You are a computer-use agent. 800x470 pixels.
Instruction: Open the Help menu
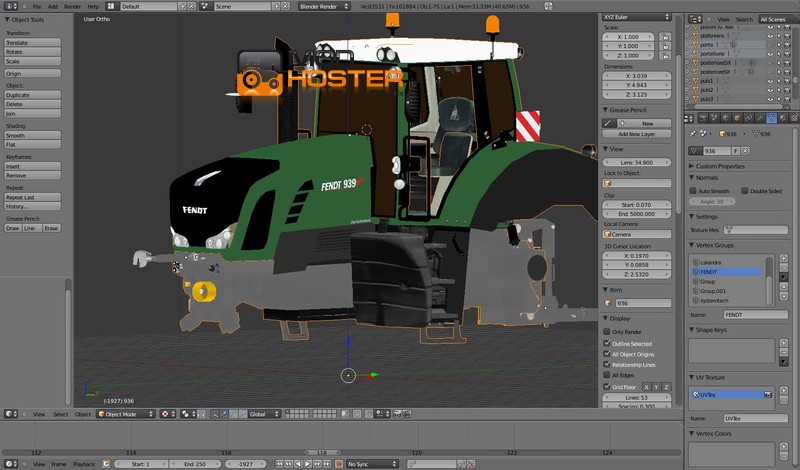(93, 7)
